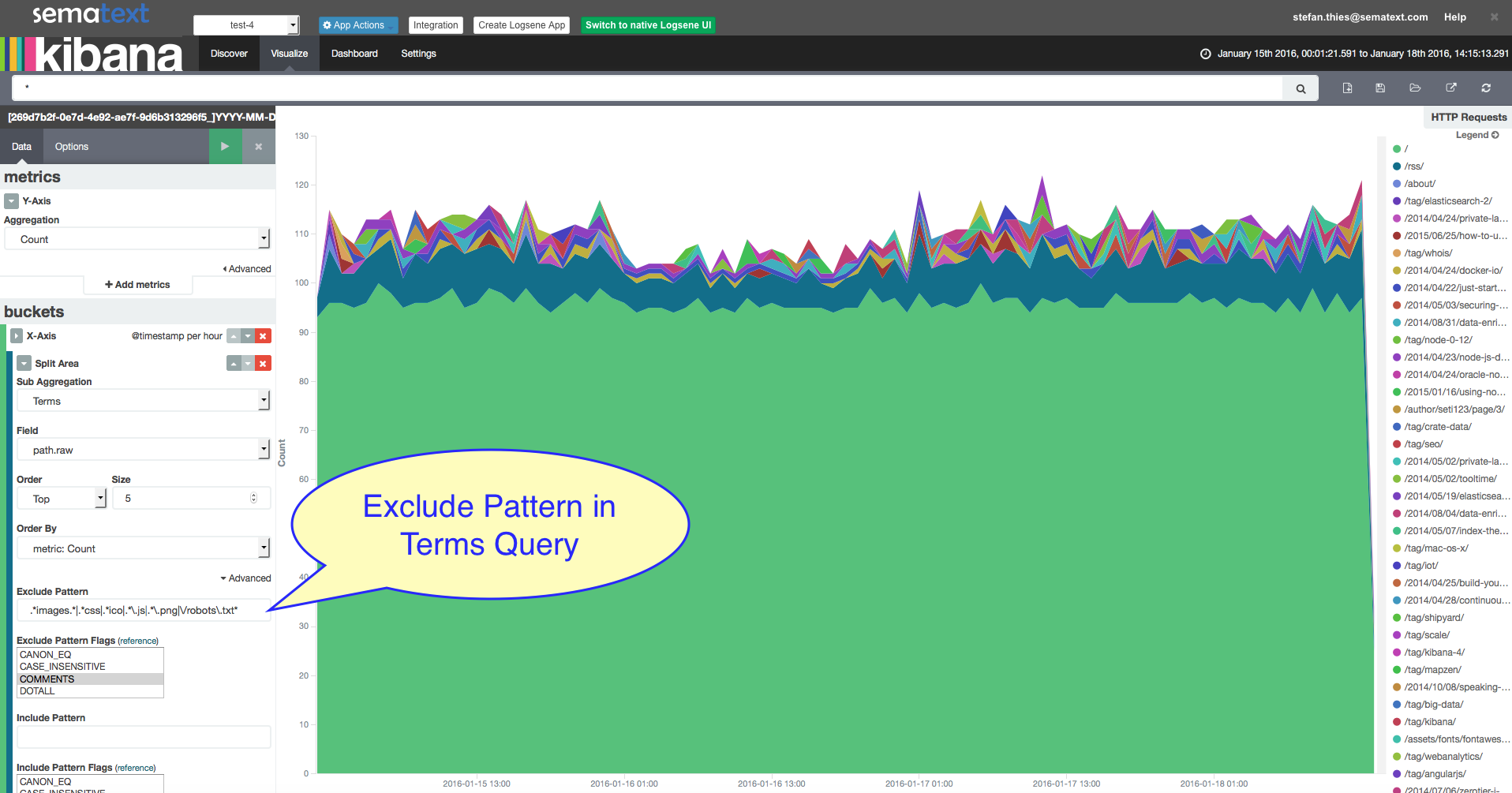Collapse the Y-Axis metric section
The width and height of the screenshot is (1512, 793).
coord(11,201)
